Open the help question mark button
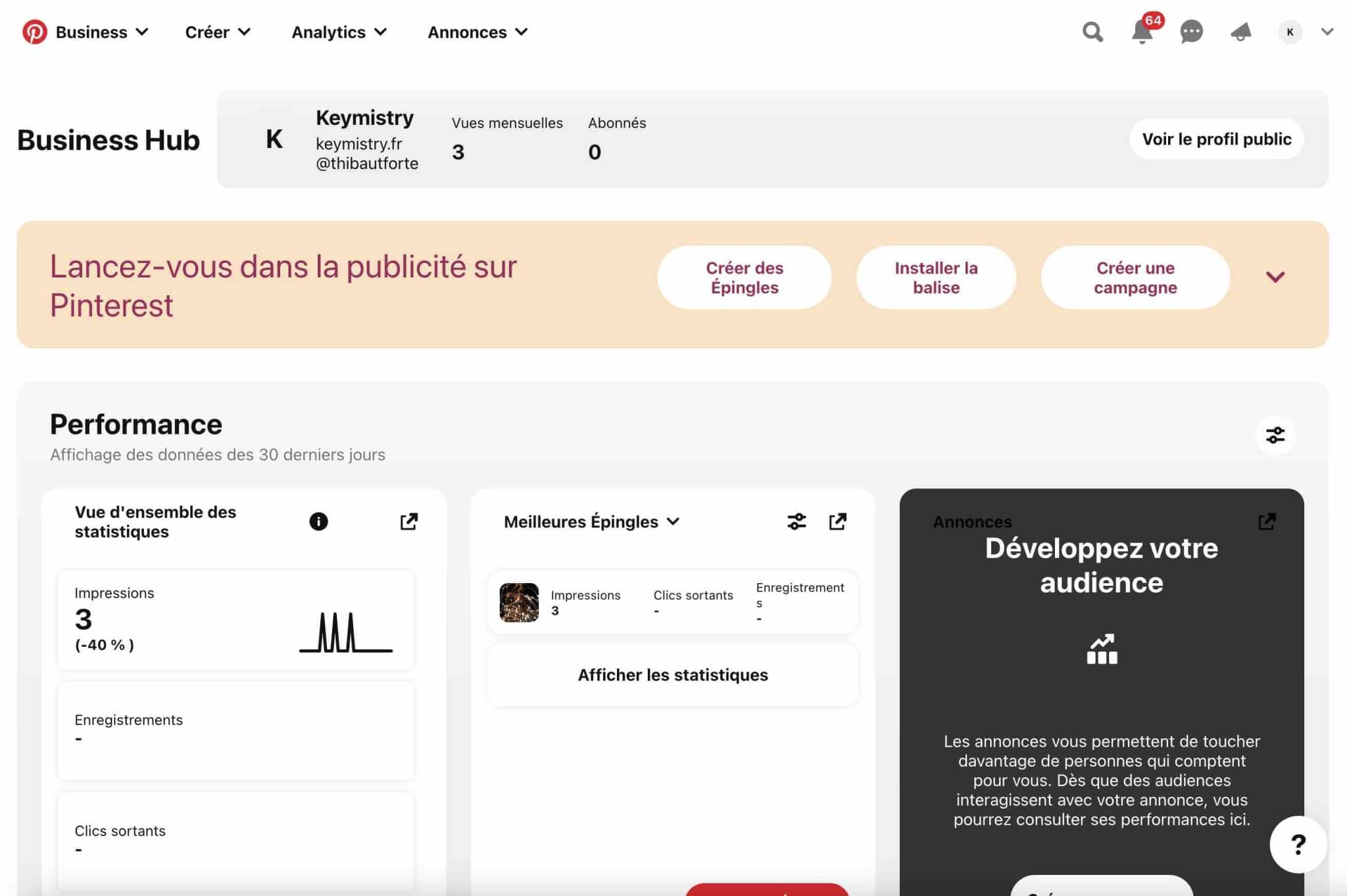 1298,844
